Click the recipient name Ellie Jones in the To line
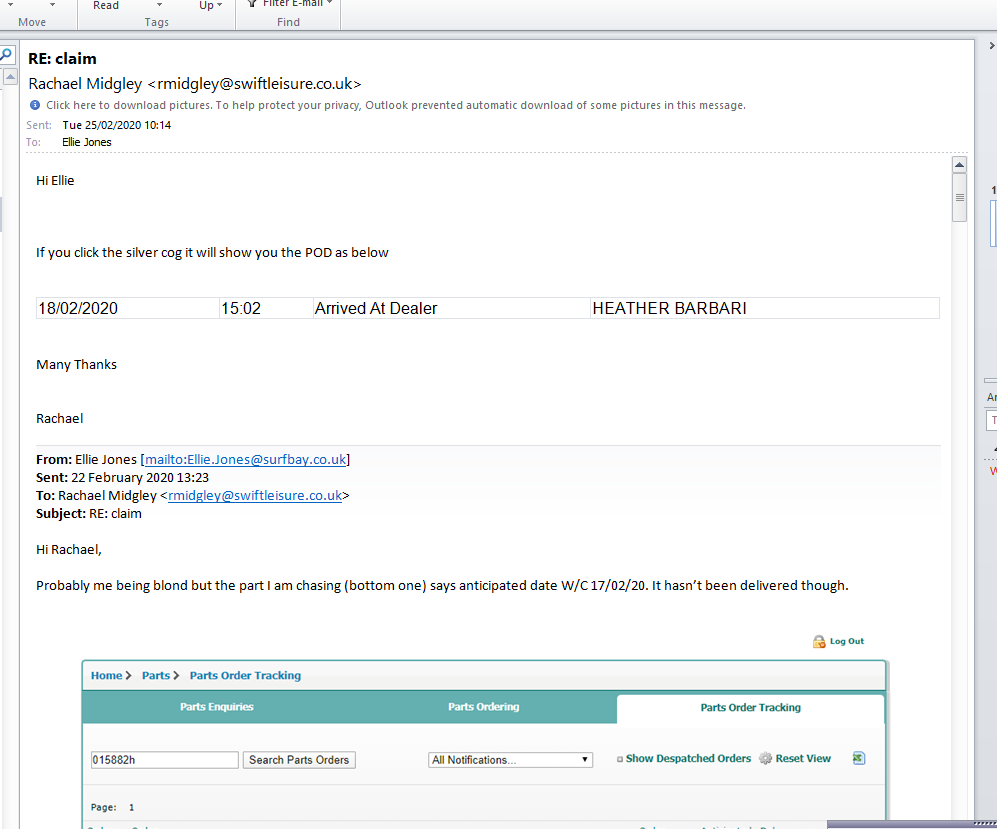 point(86,142)
